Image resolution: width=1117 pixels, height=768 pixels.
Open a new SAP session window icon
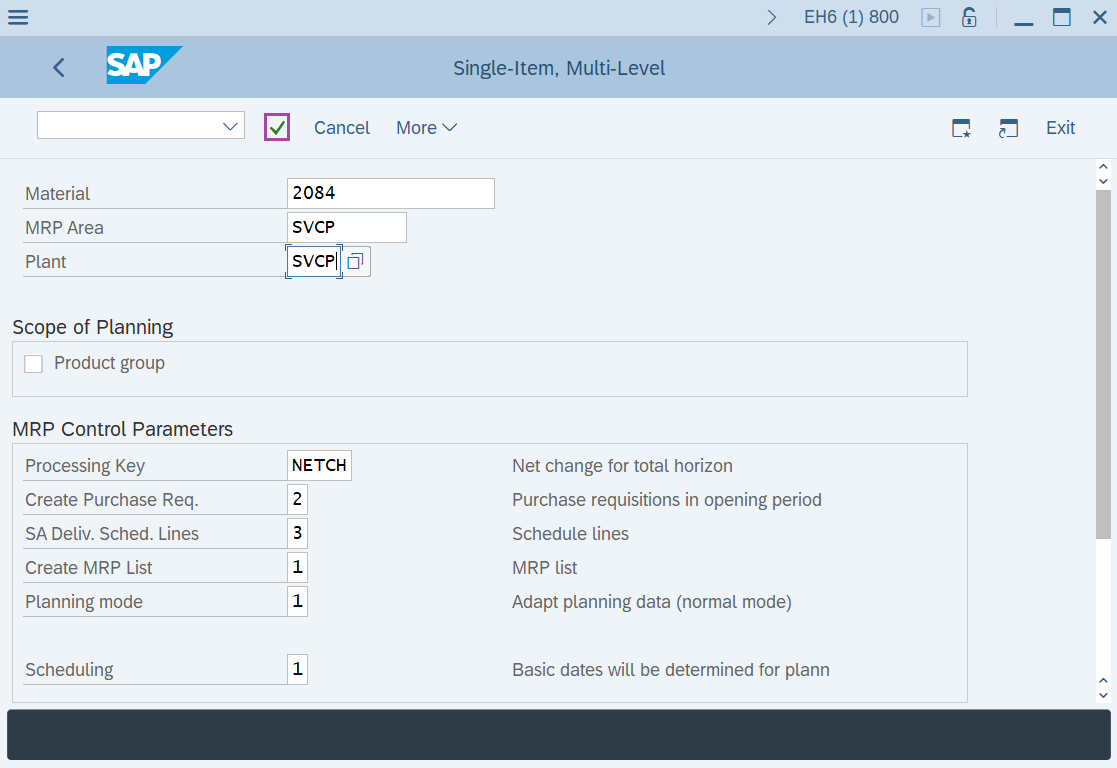pos(1008,128)
